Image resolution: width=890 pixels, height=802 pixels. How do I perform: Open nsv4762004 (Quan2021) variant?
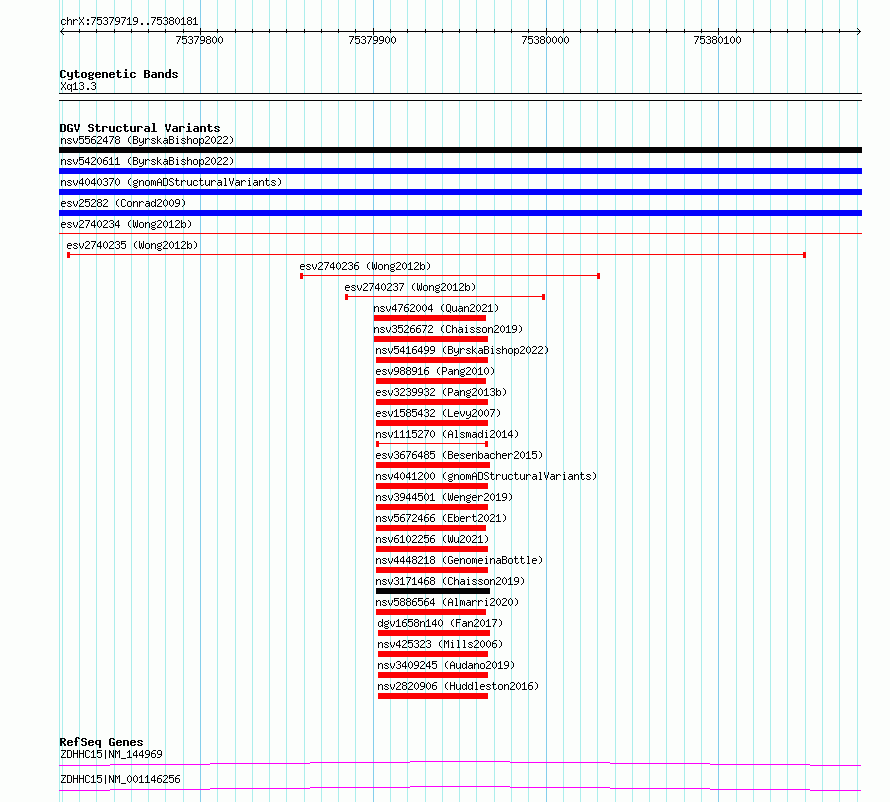(x=436, y=308)
